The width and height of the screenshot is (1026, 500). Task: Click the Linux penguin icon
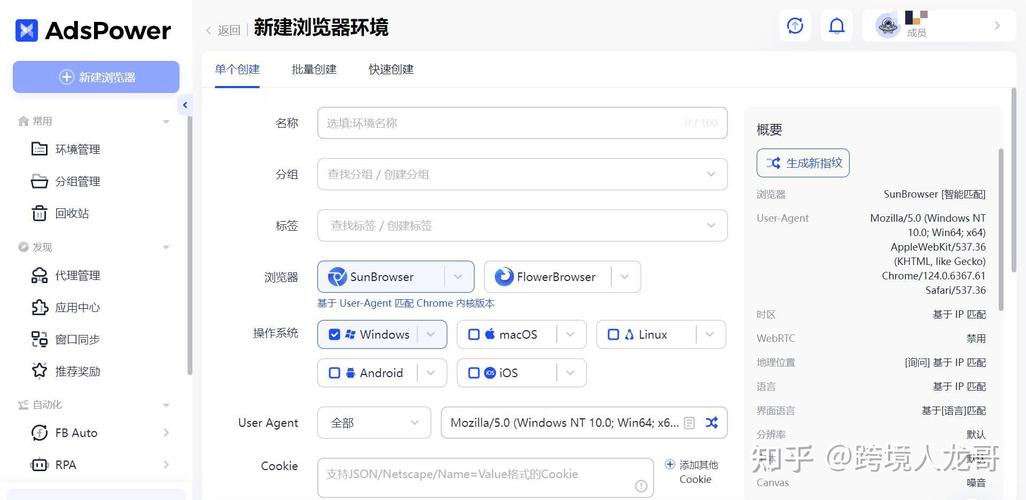[629, 334]
